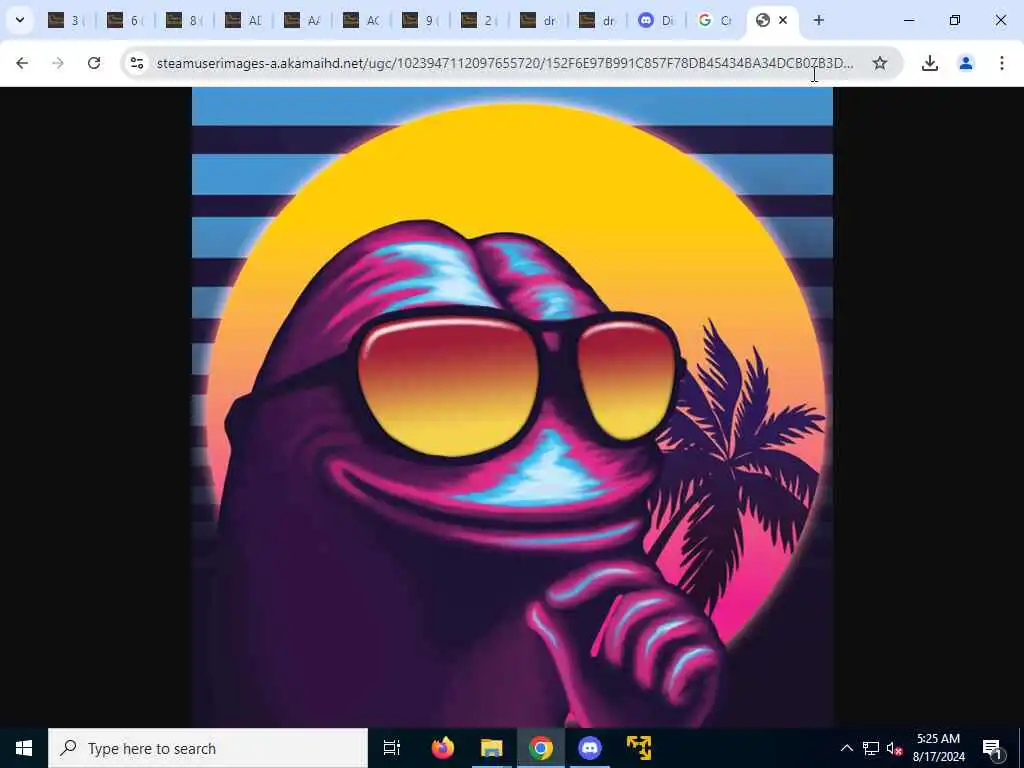Switch to the tab labeled 'AC'
1024x768 pixels.
coord(360,21)
